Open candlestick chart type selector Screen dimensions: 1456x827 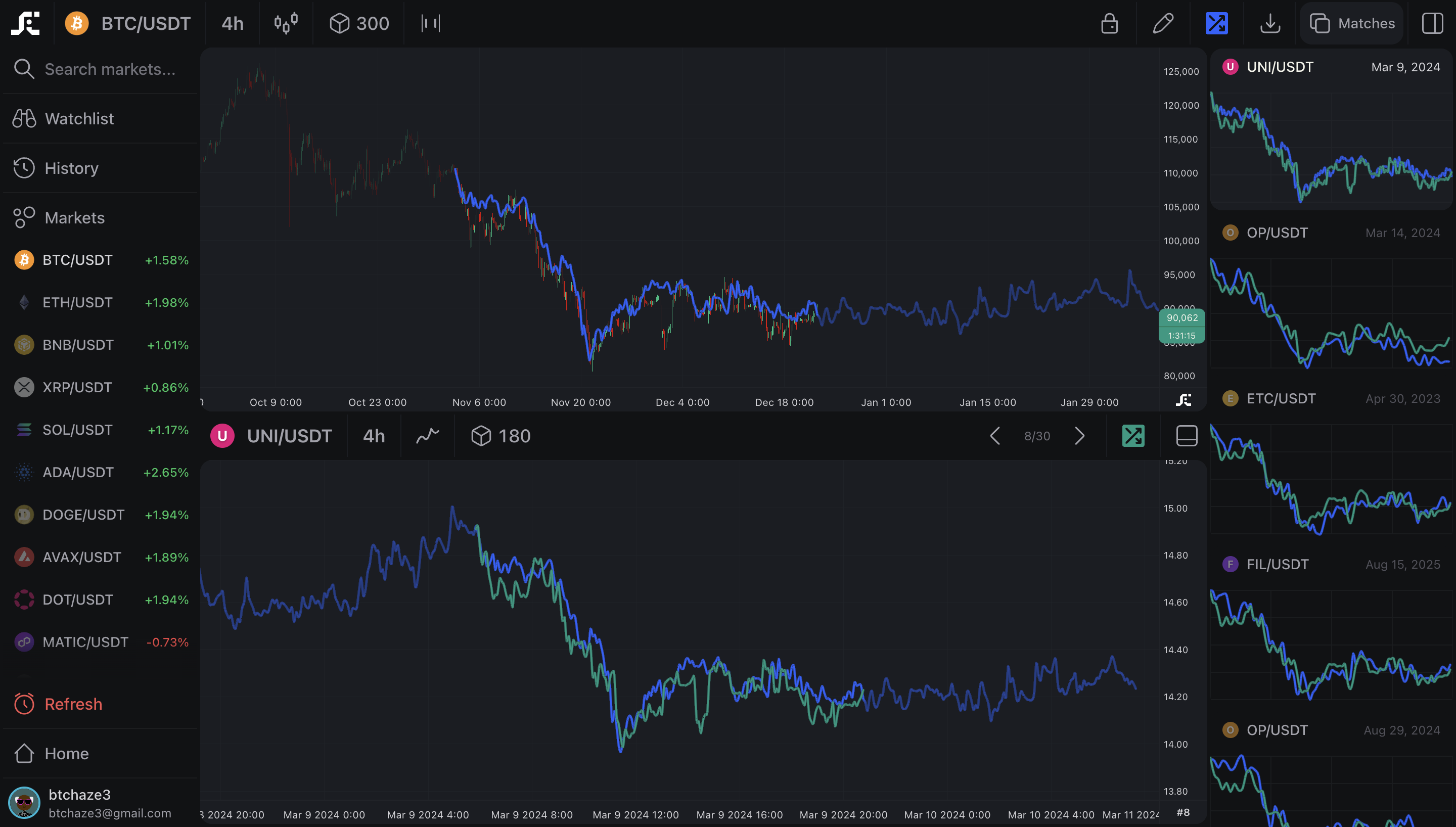click(286, 23)
